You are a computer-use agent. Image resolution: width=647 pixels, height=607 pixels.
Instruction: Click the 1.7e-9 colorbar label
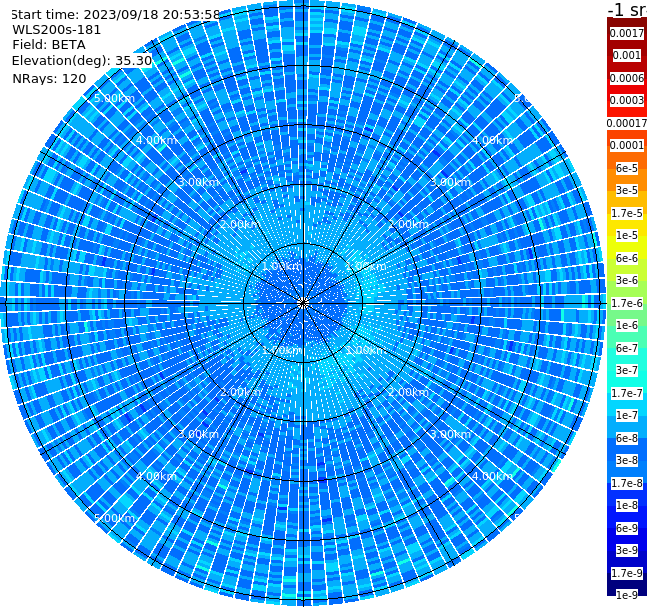tap(627, 573)
